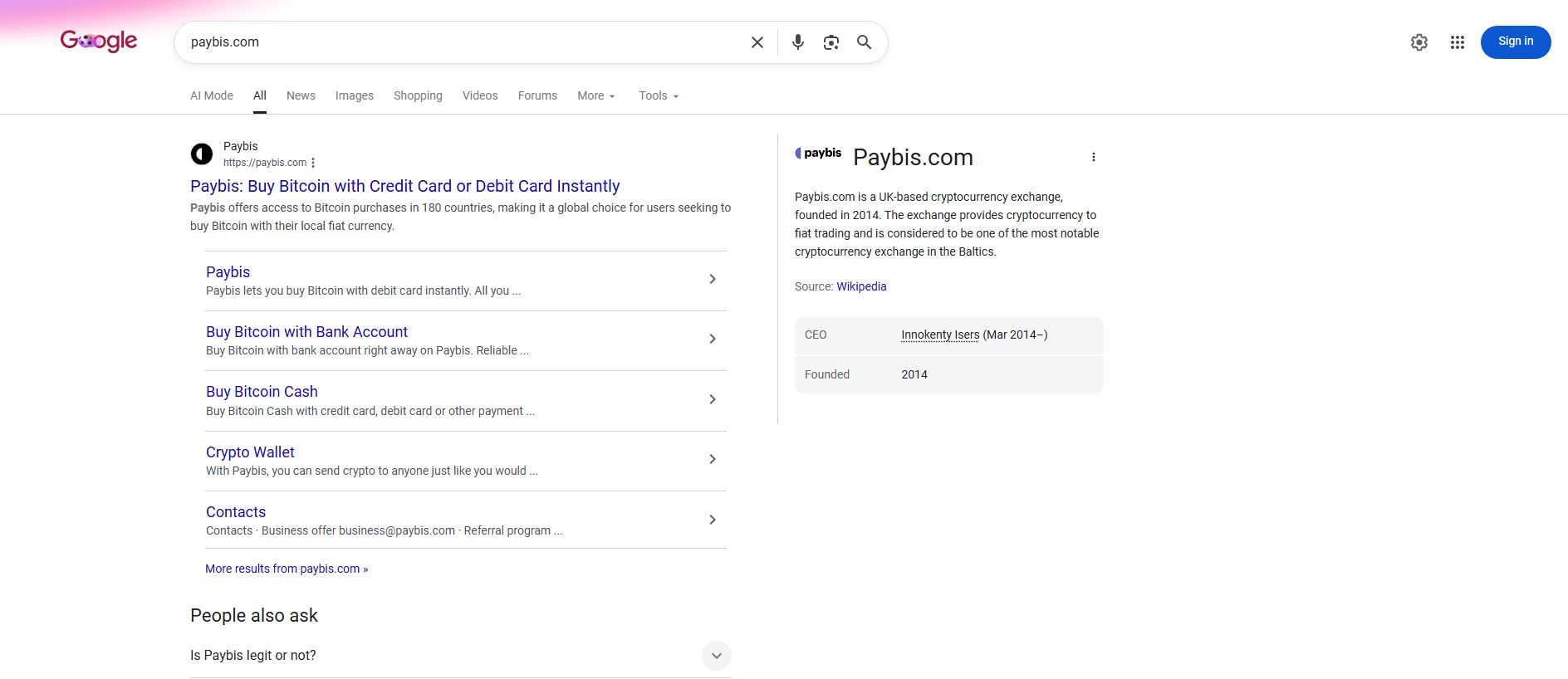
Task: Open chevron arrow for Crypto Wallet sitelink
Action: pos(713,459)
